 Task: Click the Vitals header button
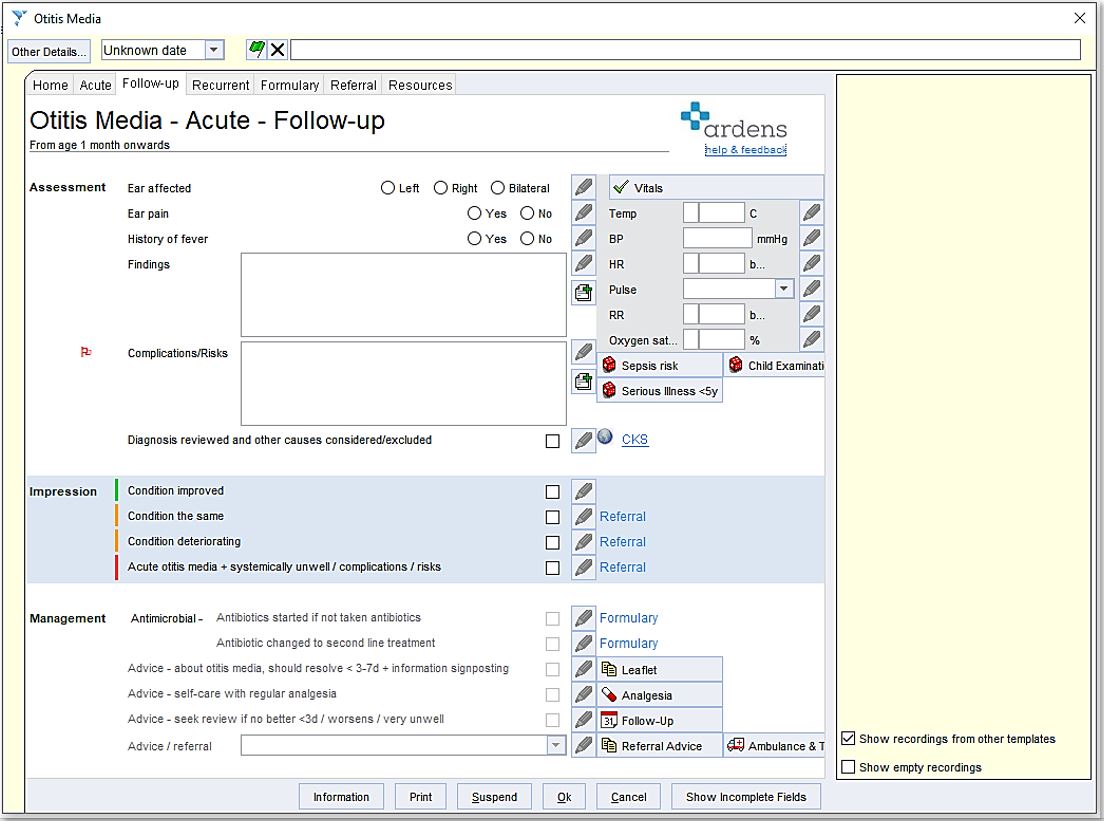tap(716, 187)
